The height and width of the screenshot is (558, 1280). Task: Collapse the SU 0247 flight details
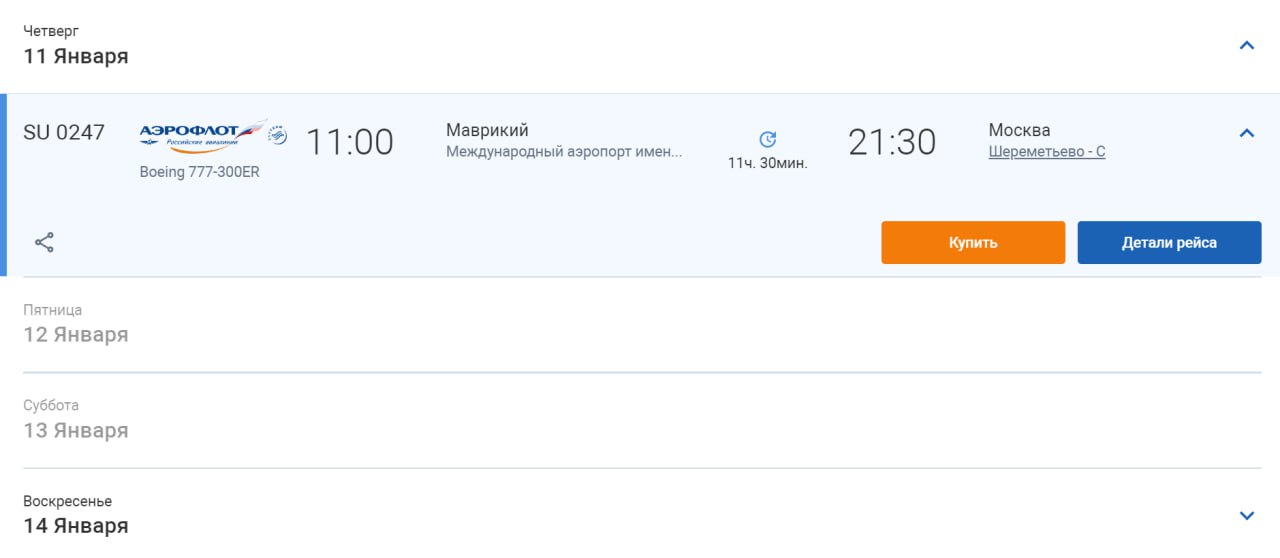[1246, 133]
